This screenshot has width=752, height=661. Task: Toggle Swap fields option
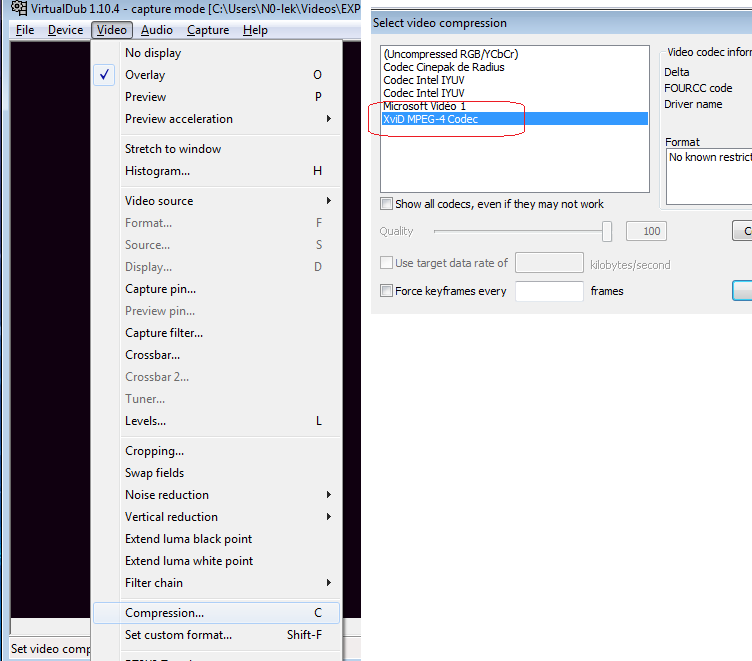click(x=216, y=473)
